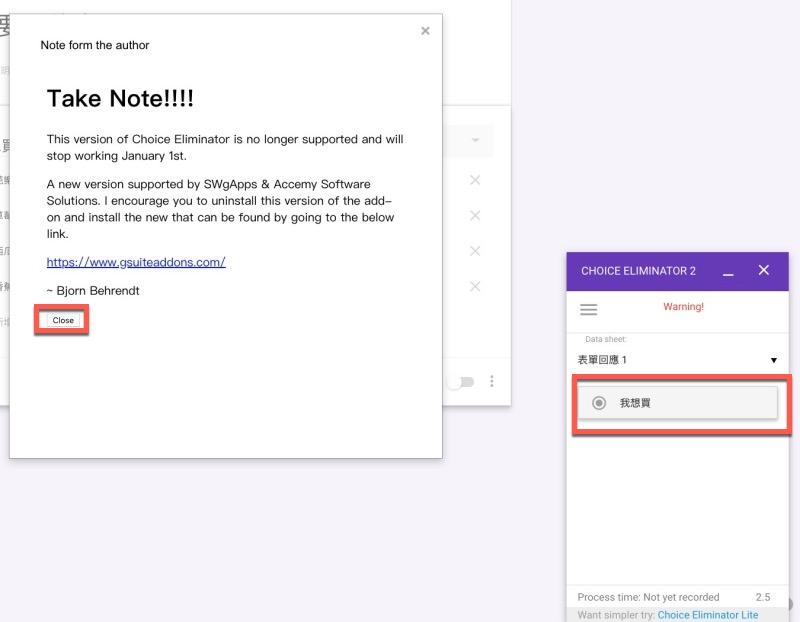
Task: Remove the second option with its X
Action: (x=474, y=215)
